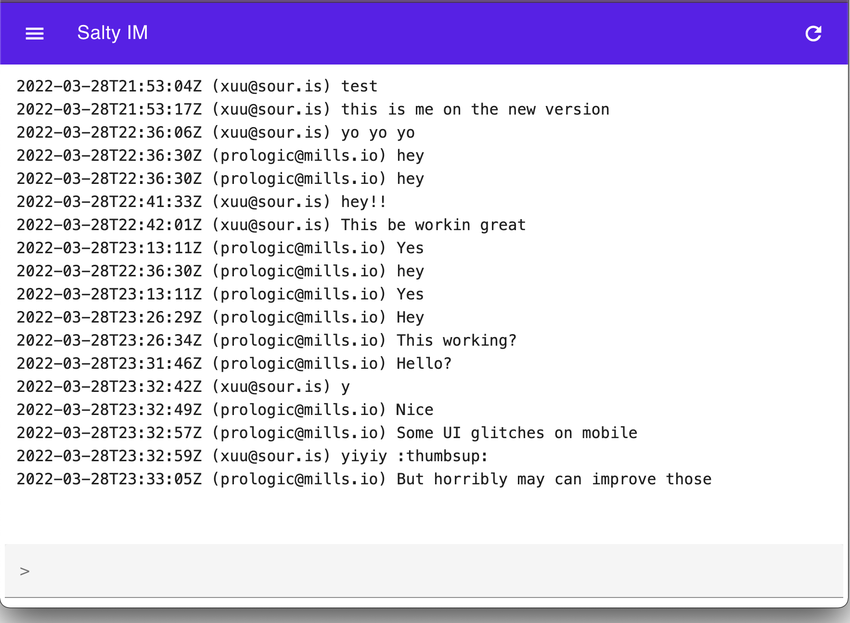Click 'But horribly may can improve those' message
Image resolution: width=850 pixels, height=623 pixels.
[364, 479]
